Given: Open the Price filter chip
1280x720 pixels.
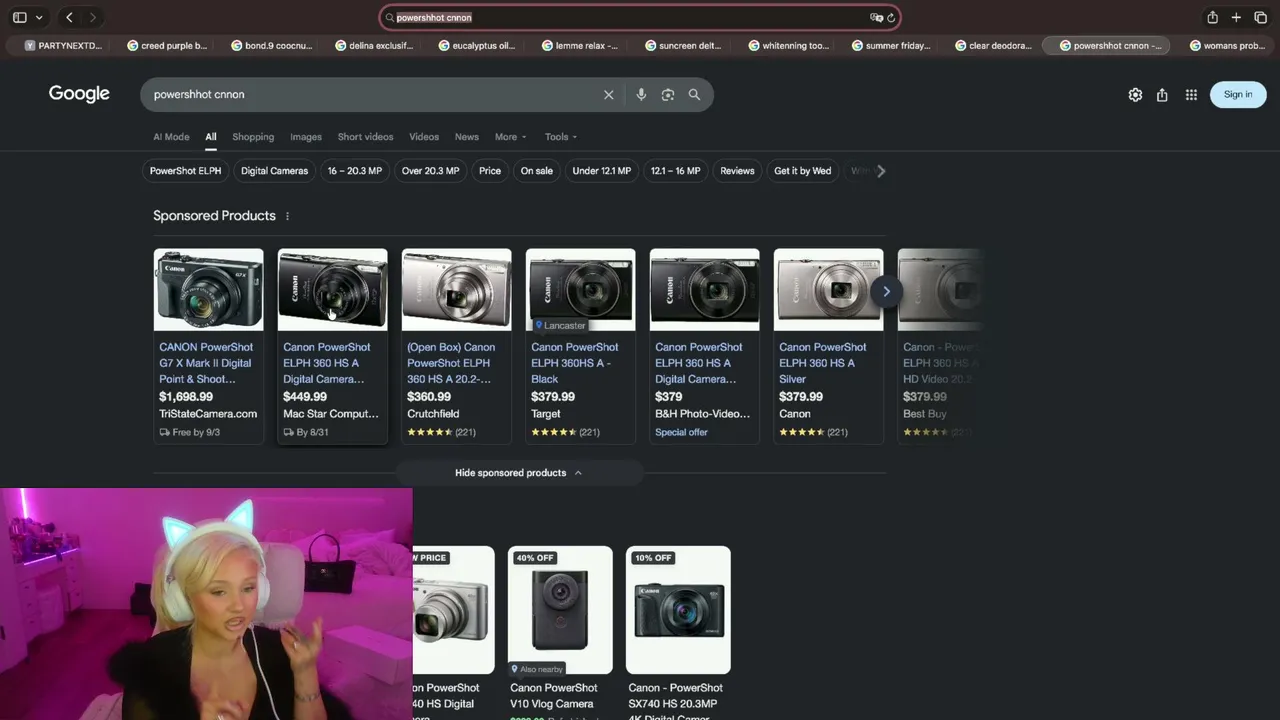Looking at the screenshot, I should click(x=490, y=171).
